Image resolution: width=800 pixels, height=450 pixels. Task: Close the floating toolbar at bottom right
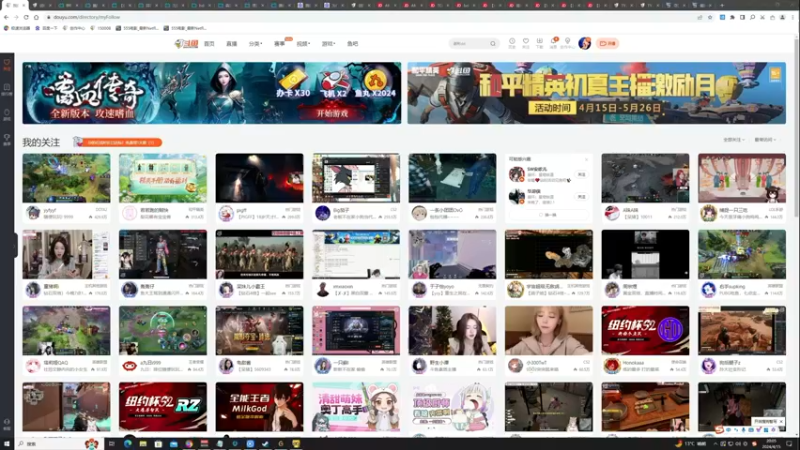click(781, 422)
